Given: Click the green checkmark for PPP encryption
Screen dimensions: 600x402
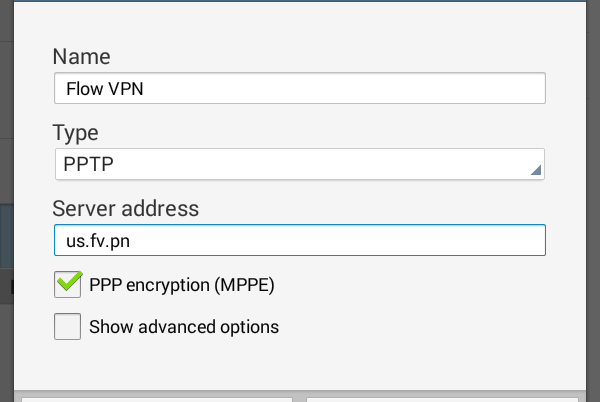Looking at the screenshot, I should 69,283.
